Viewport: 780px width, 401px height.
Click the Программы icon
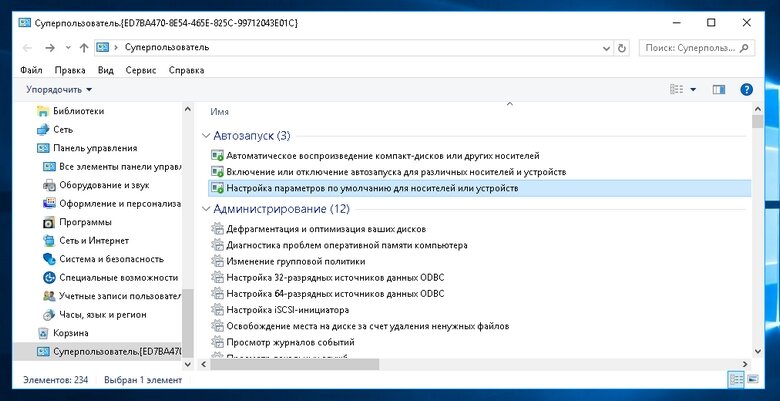(x=49, y=222)
